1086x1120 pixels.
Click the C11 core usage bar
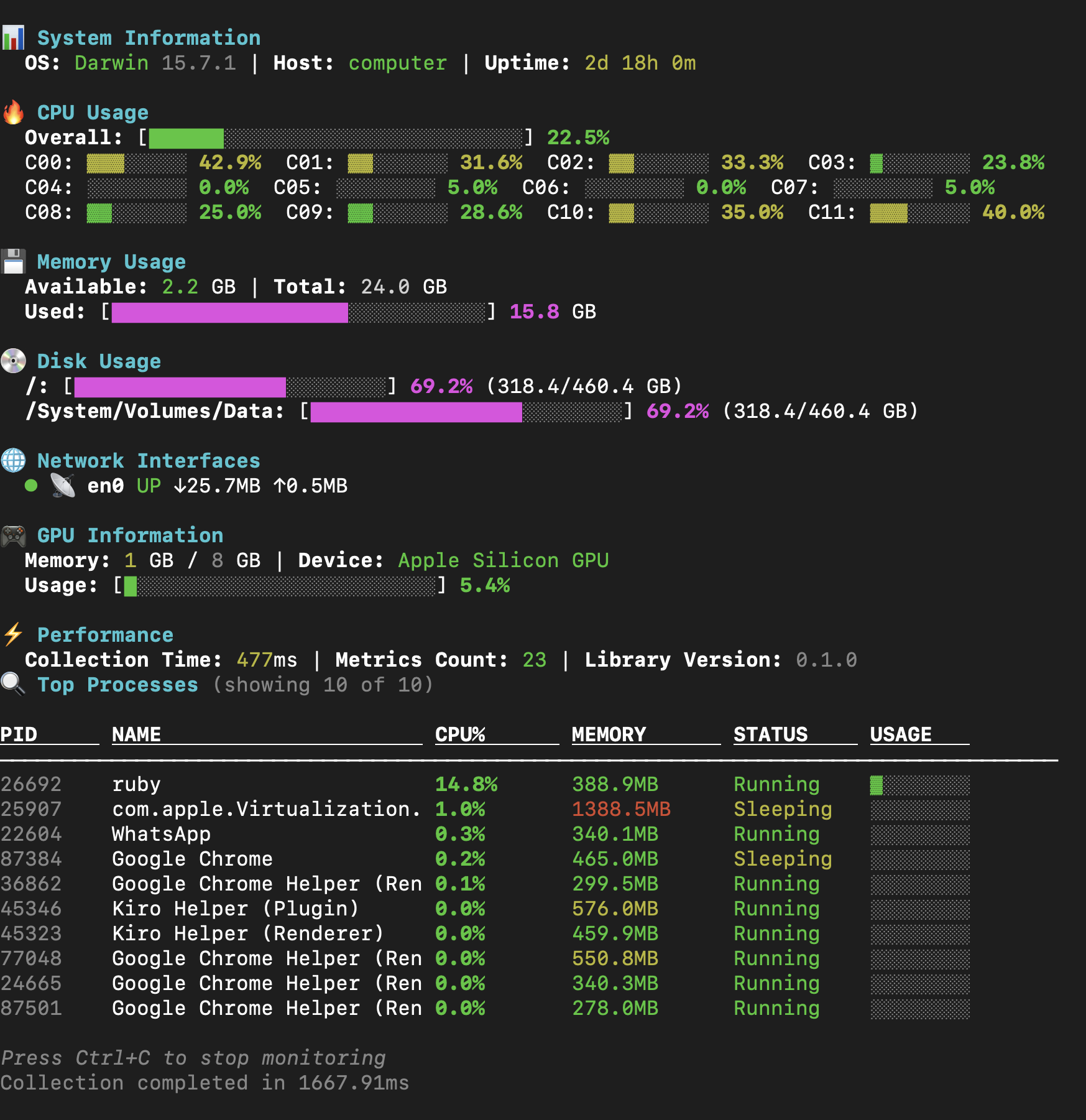click(920, 213)
